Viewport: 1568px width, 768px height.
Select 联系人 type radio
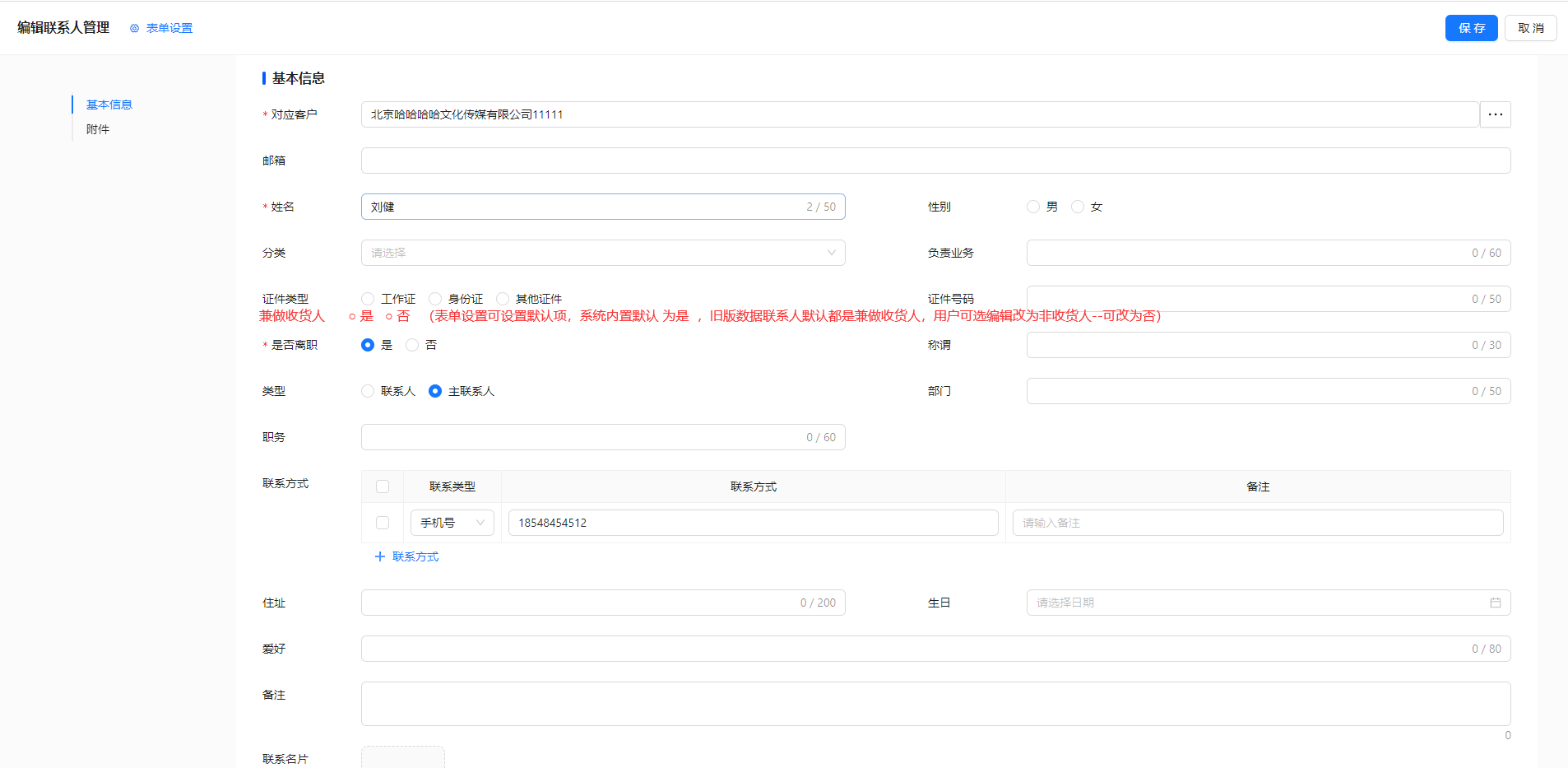pos(368,391)
